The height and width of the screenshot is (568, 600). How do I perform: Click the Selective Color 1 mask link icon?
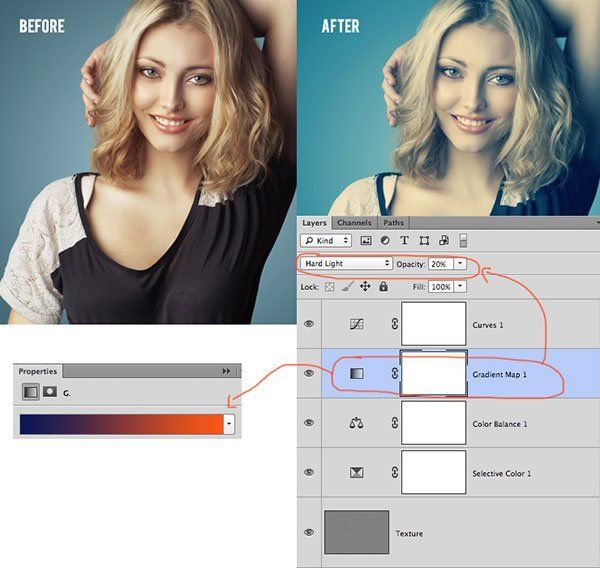(x=395, y=472)
